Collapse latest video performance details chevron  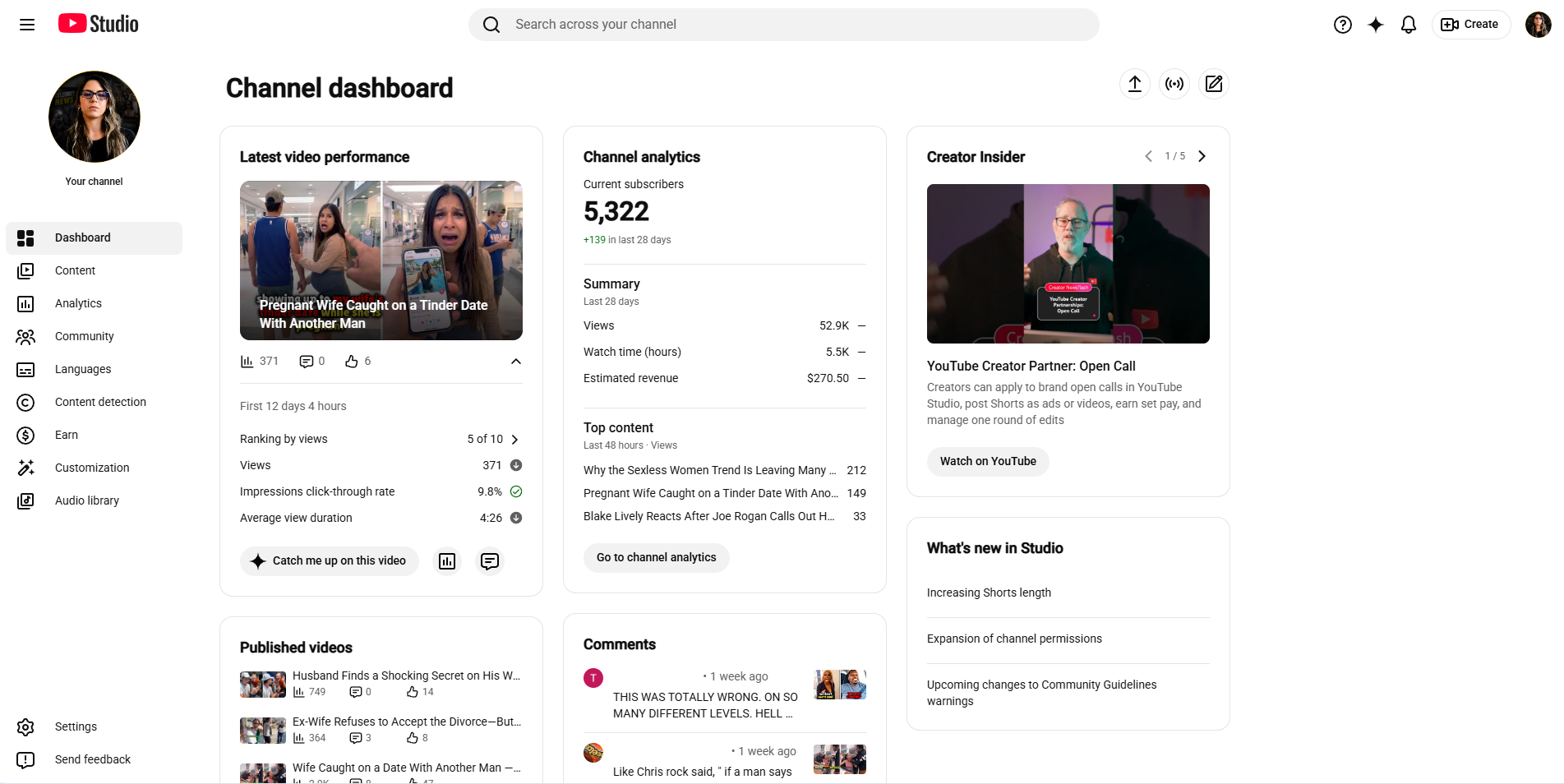click(x=516, y=362)
